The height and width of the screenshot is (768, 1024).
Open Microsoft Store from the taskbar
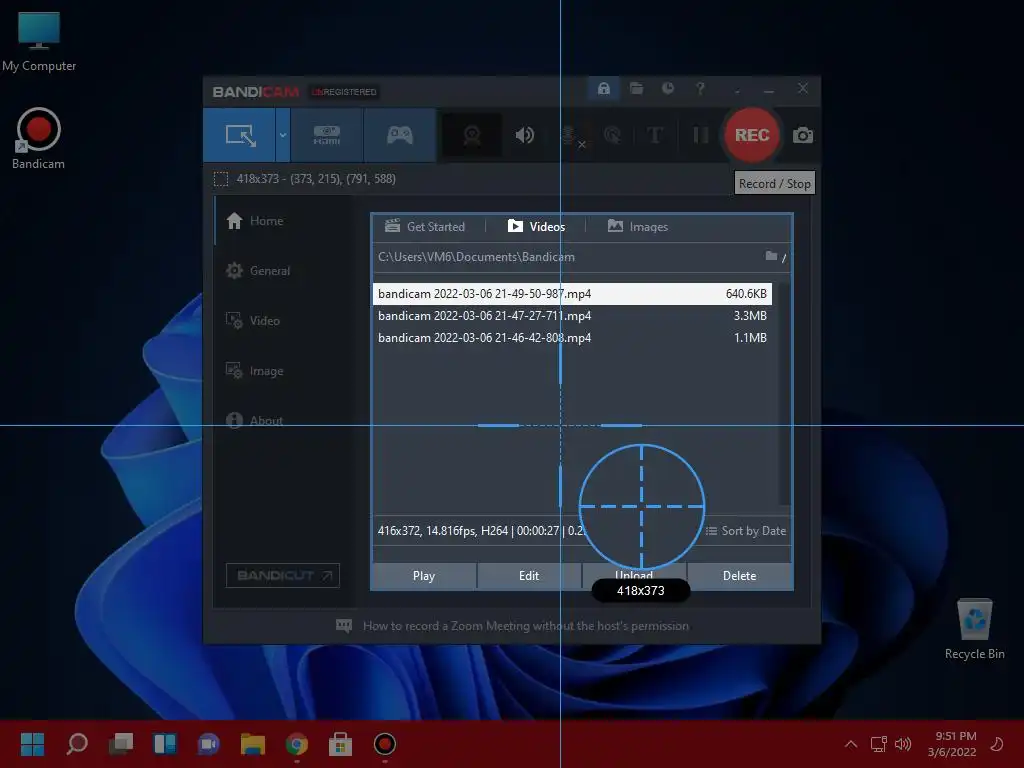pyautogui.click(x=340, y=744)
